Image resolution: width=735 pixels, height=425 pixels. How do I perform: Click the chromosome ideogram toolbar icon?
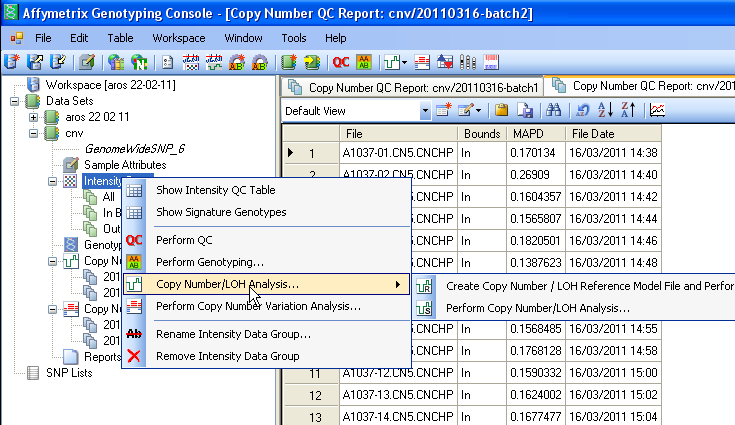468,62
